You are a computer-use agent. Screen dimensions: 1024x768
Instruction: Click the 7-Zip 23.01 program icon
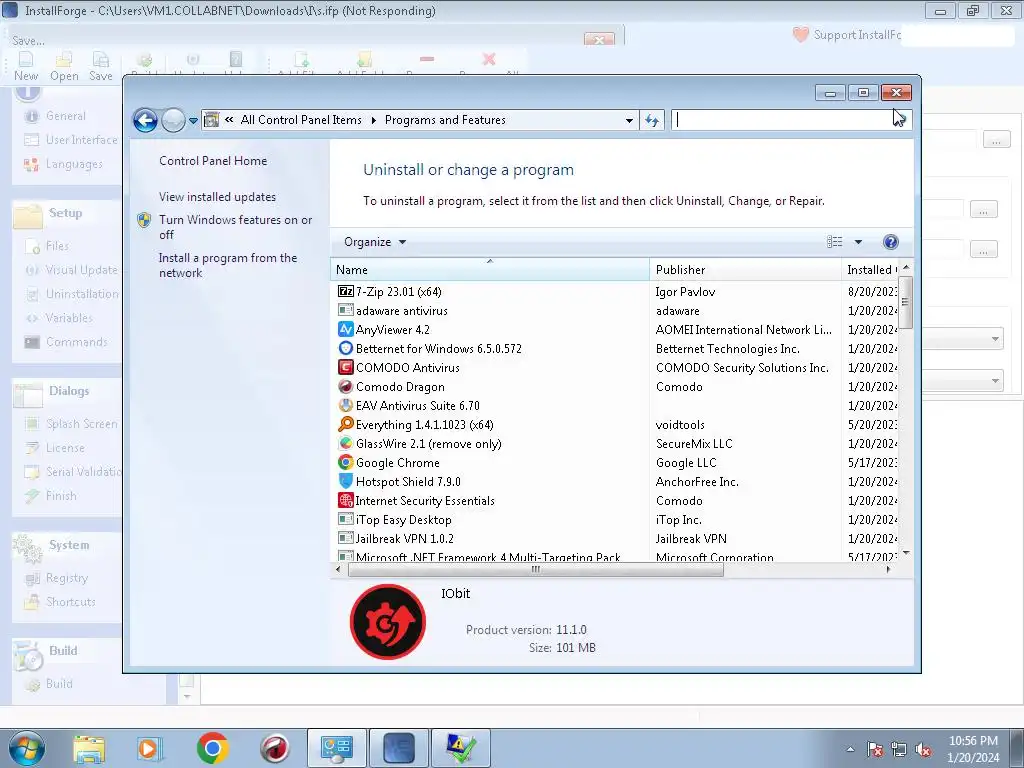(x=345, y=291)
